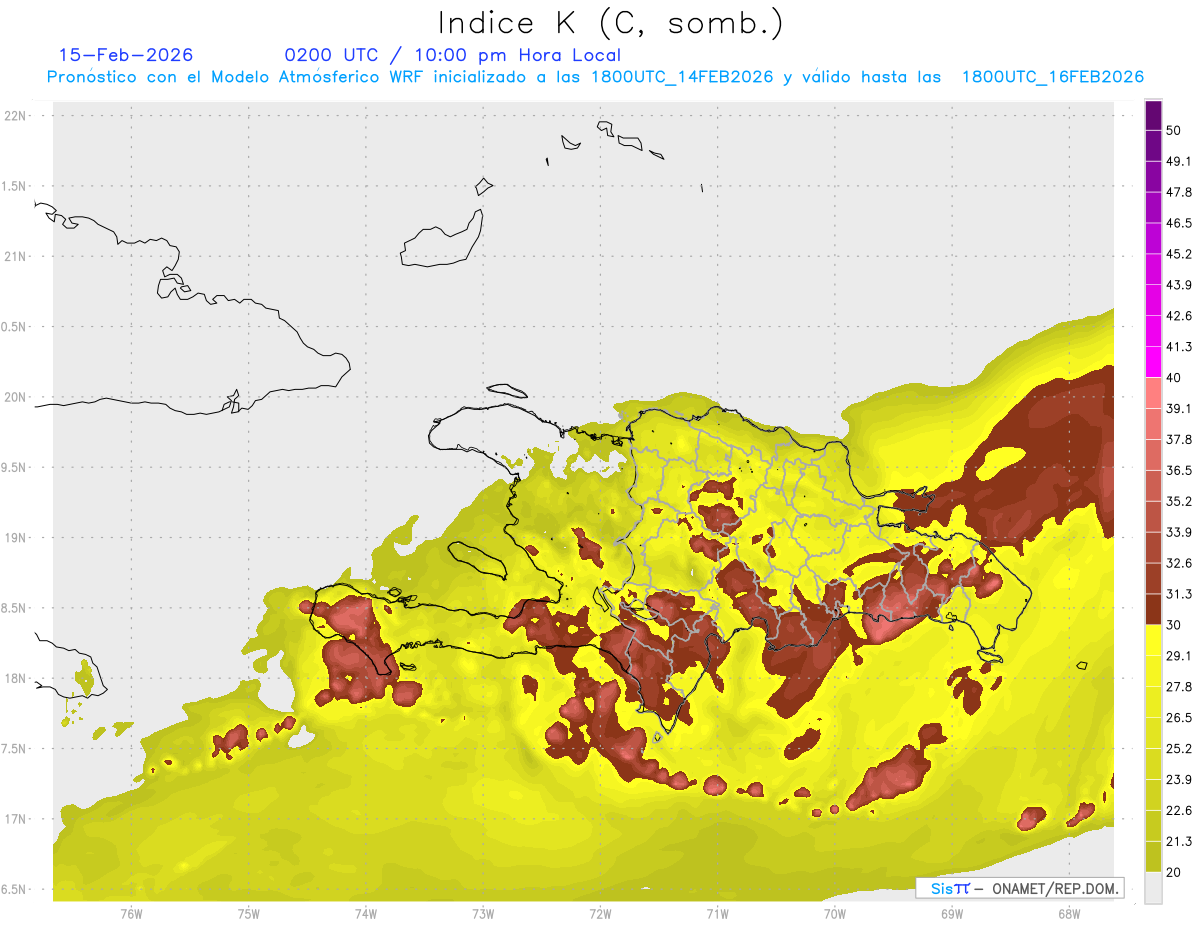Pick the salmon swatch between 39.1 and 40
1200x927 pixels.
[x=1153, y=394]
